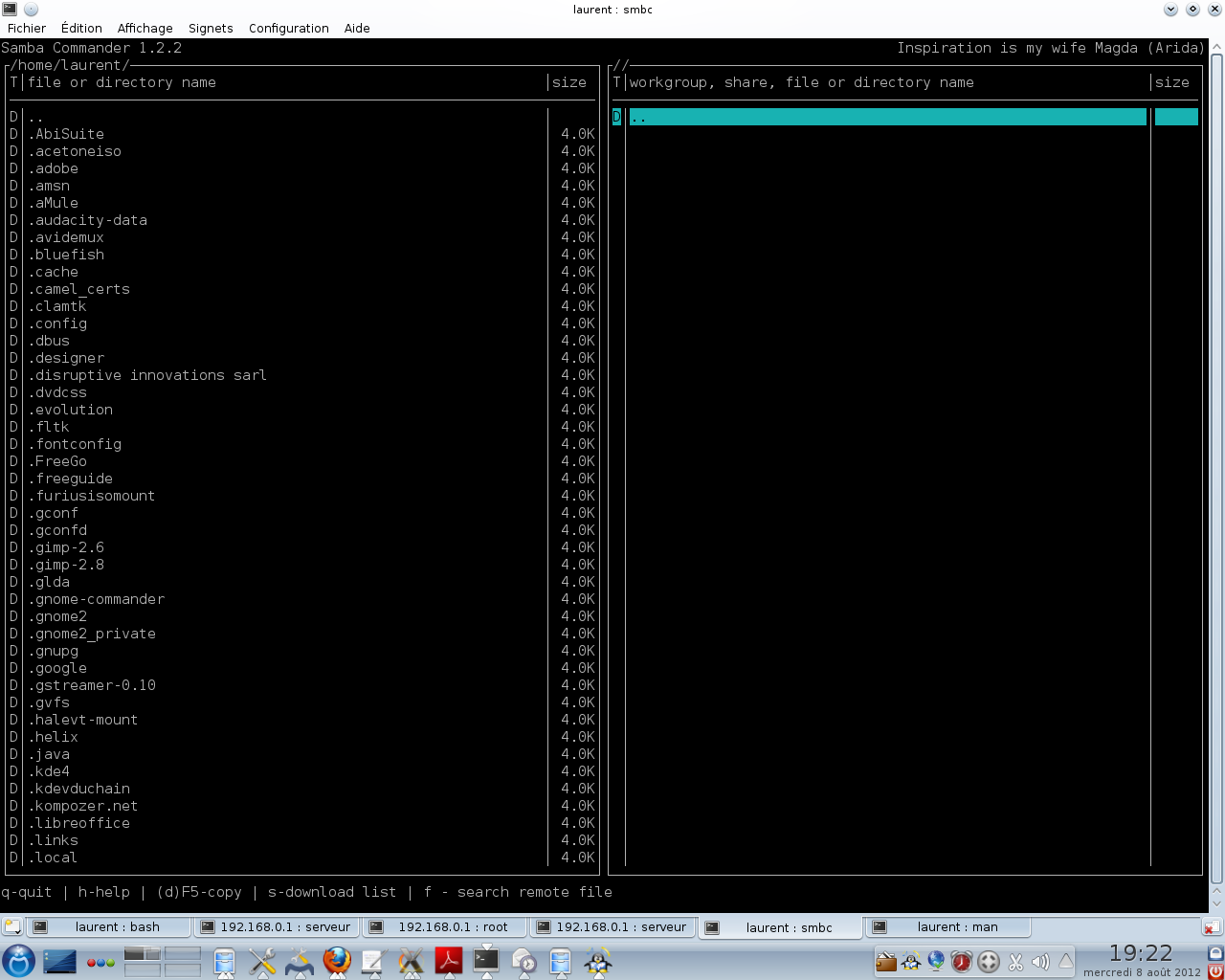This screenshot has width=1225, height=980.
Task: Open the Klipper scissors clipboard icon
Action: [x=1015, y=962]
